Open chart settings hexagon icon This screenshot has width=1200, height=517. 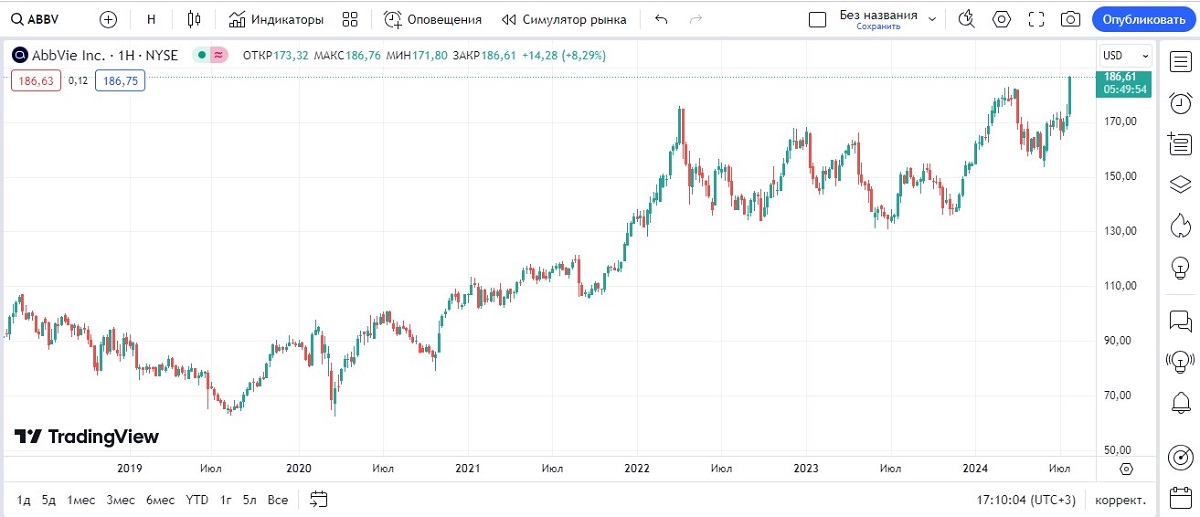(1001, 19)
